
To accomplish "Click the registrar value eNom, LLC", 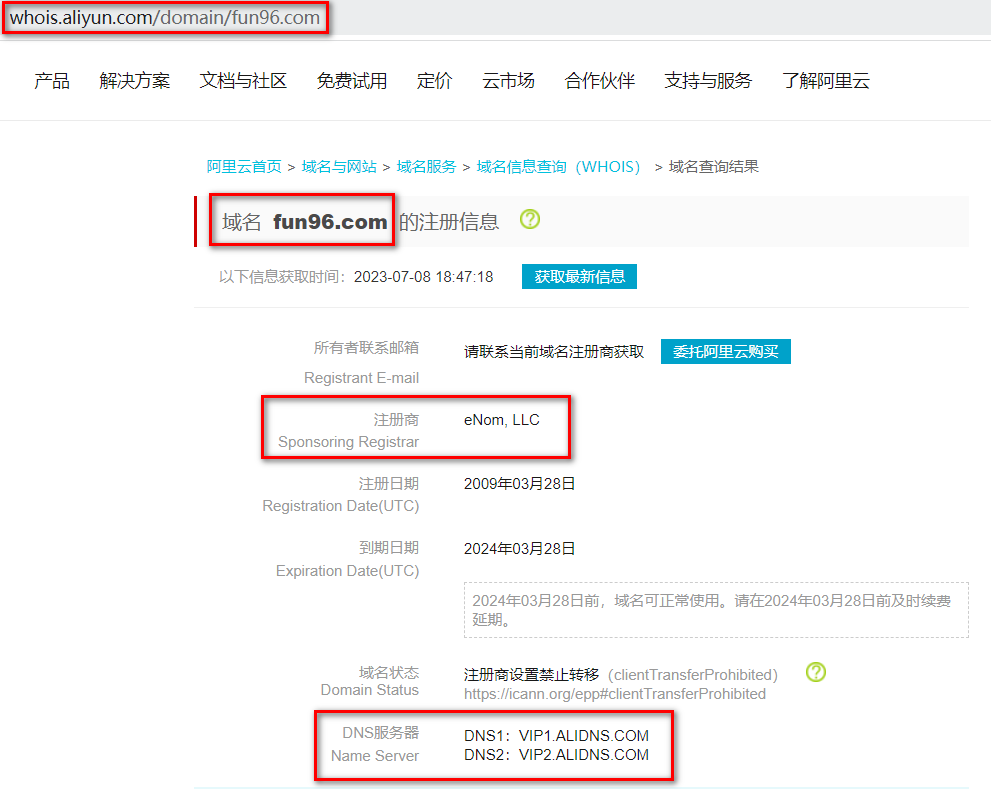I will [502, 420].
